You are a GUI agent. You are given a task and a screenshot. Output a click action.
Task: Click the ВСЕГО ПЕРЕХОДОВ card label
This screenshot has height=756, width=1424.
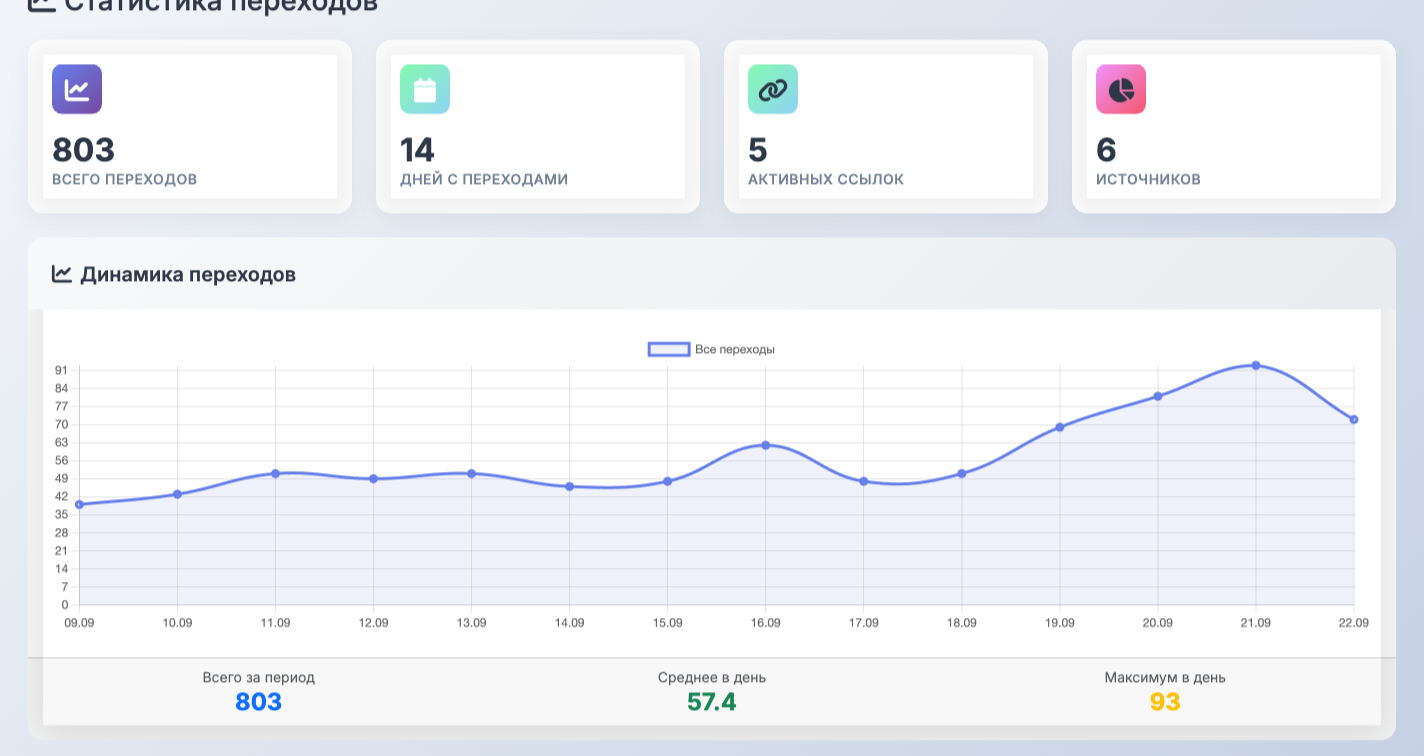125,180
